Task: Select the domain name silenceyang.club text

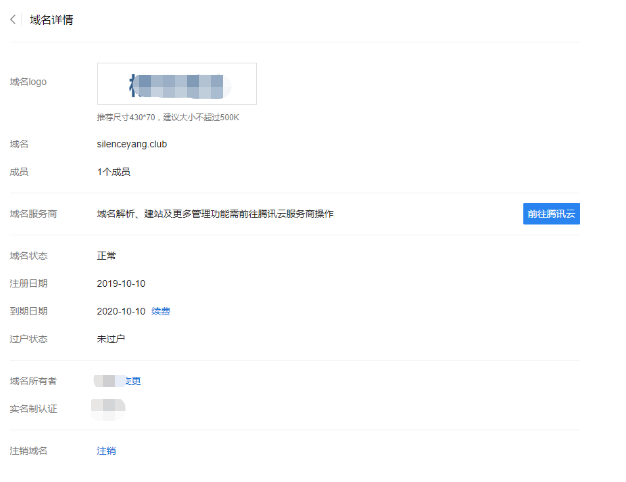Action: (131, 144)
